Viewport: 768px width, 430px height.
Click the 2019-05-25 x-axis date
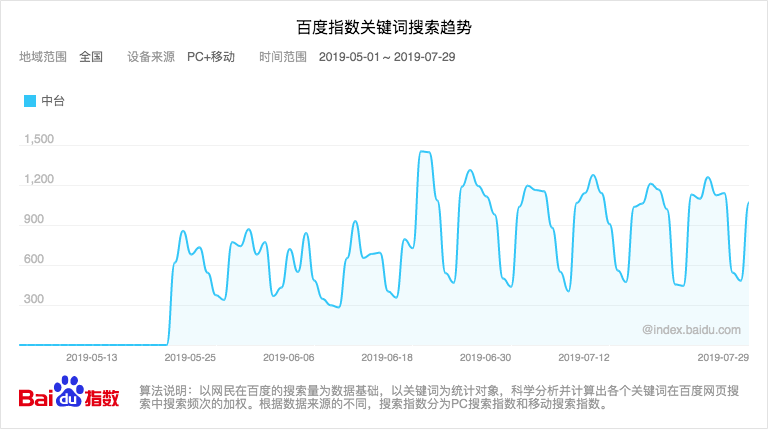pos(190,358)
